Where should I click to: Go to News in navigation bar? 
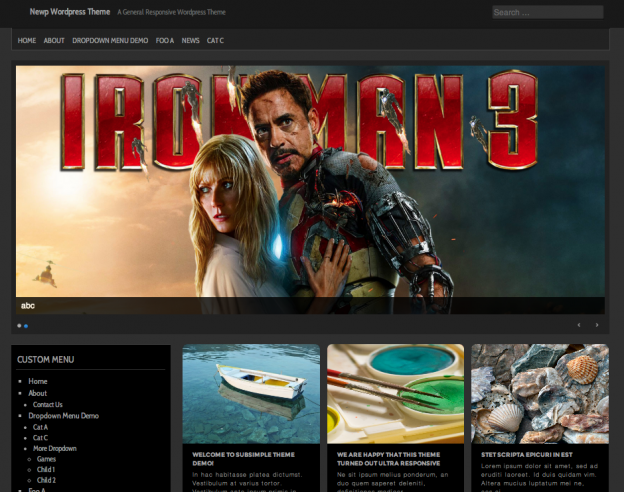(190, 41)
